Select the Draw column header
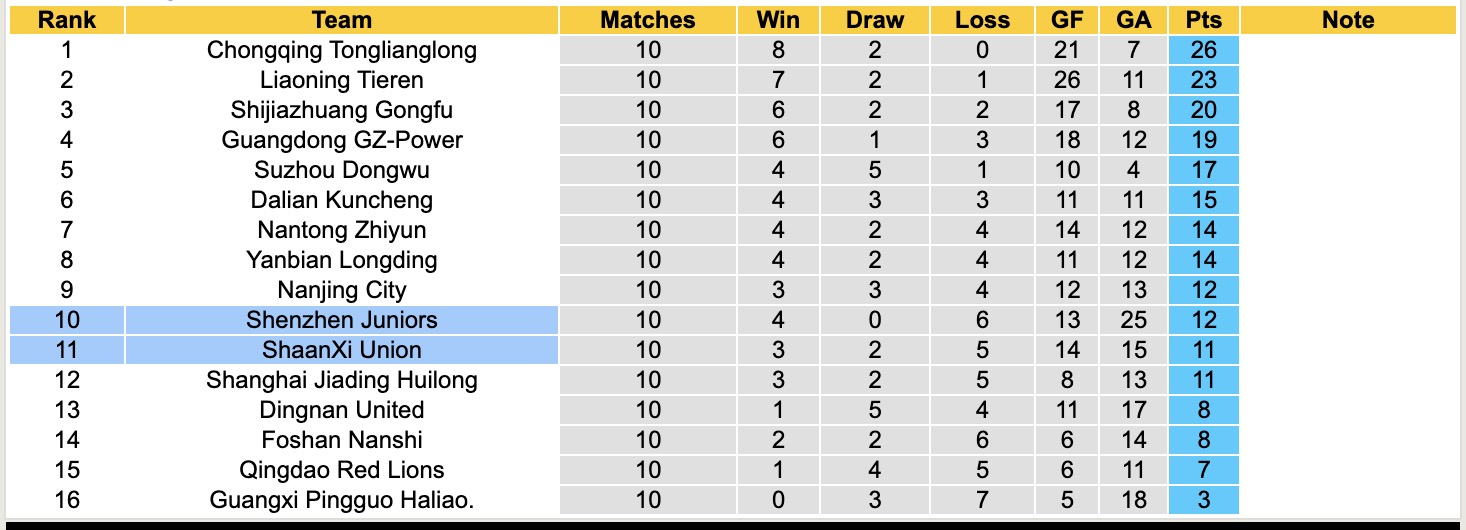 click(x=874, y=20)
